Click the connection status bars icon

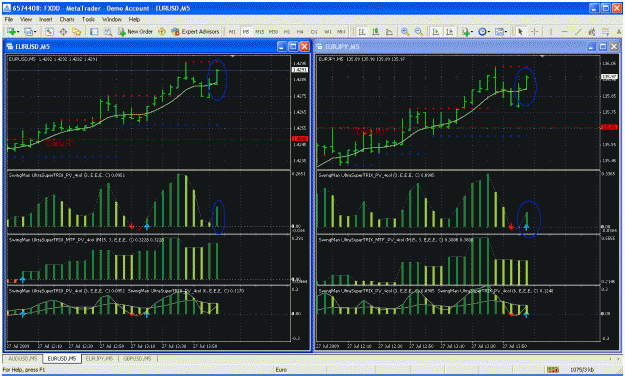click(552, 370)
